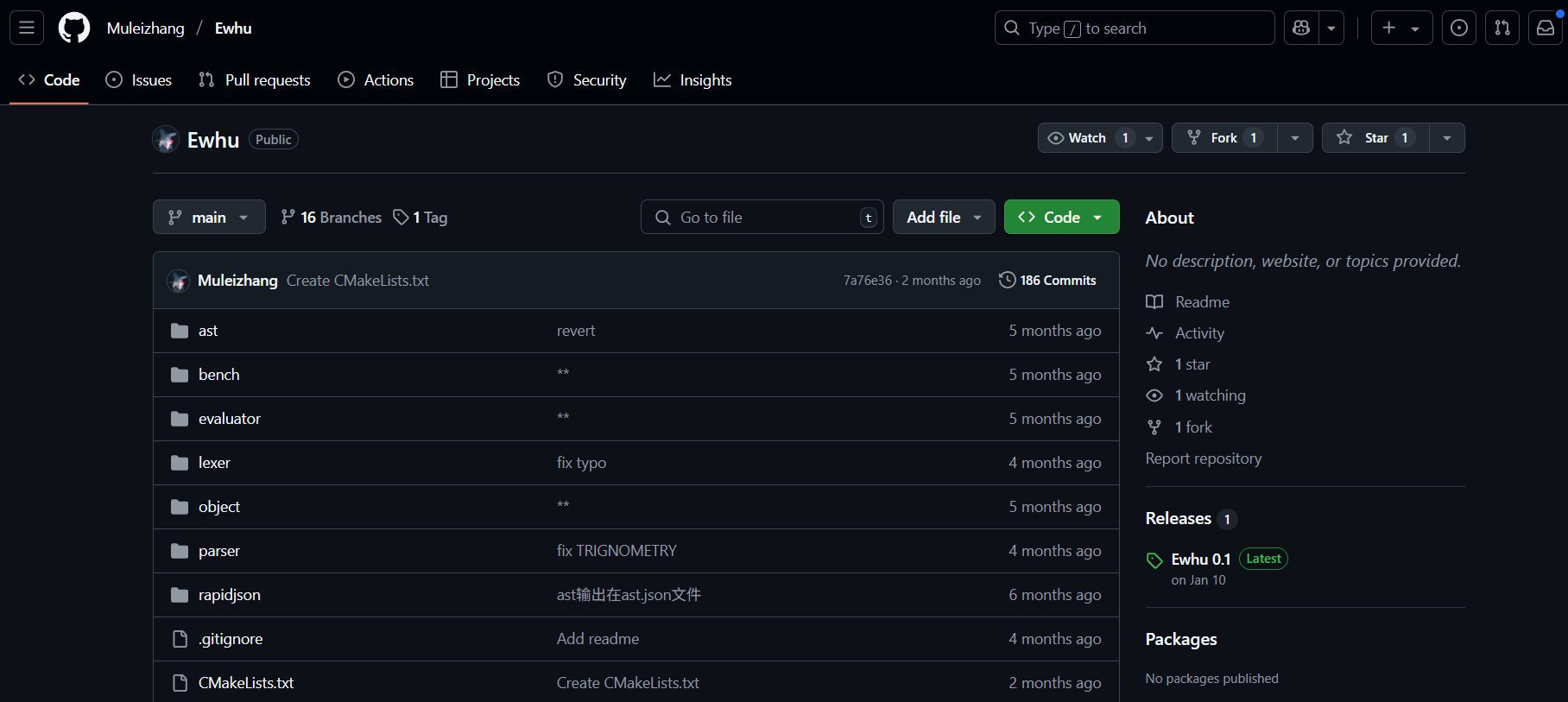Click the bench folder icon
Image resolution: width=1568 pixels, height=702 pixels.
point(180,375)
